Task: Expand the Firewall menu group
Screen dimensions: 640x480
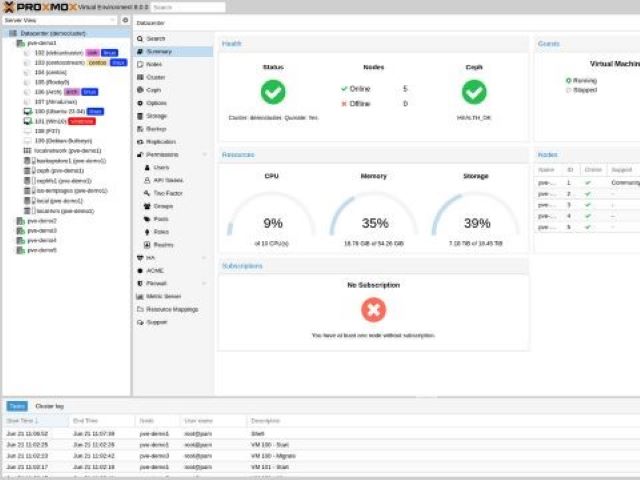Action: [x=205, y=283]
